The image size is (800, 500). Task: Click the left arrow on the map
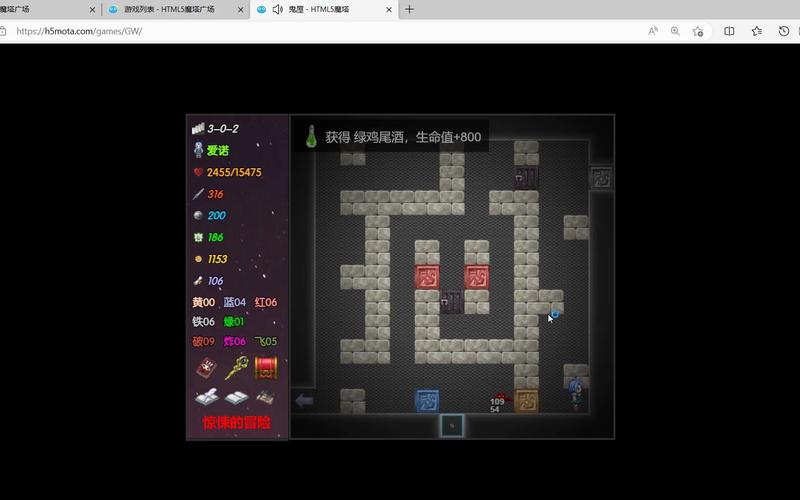(x=304, y=401)
